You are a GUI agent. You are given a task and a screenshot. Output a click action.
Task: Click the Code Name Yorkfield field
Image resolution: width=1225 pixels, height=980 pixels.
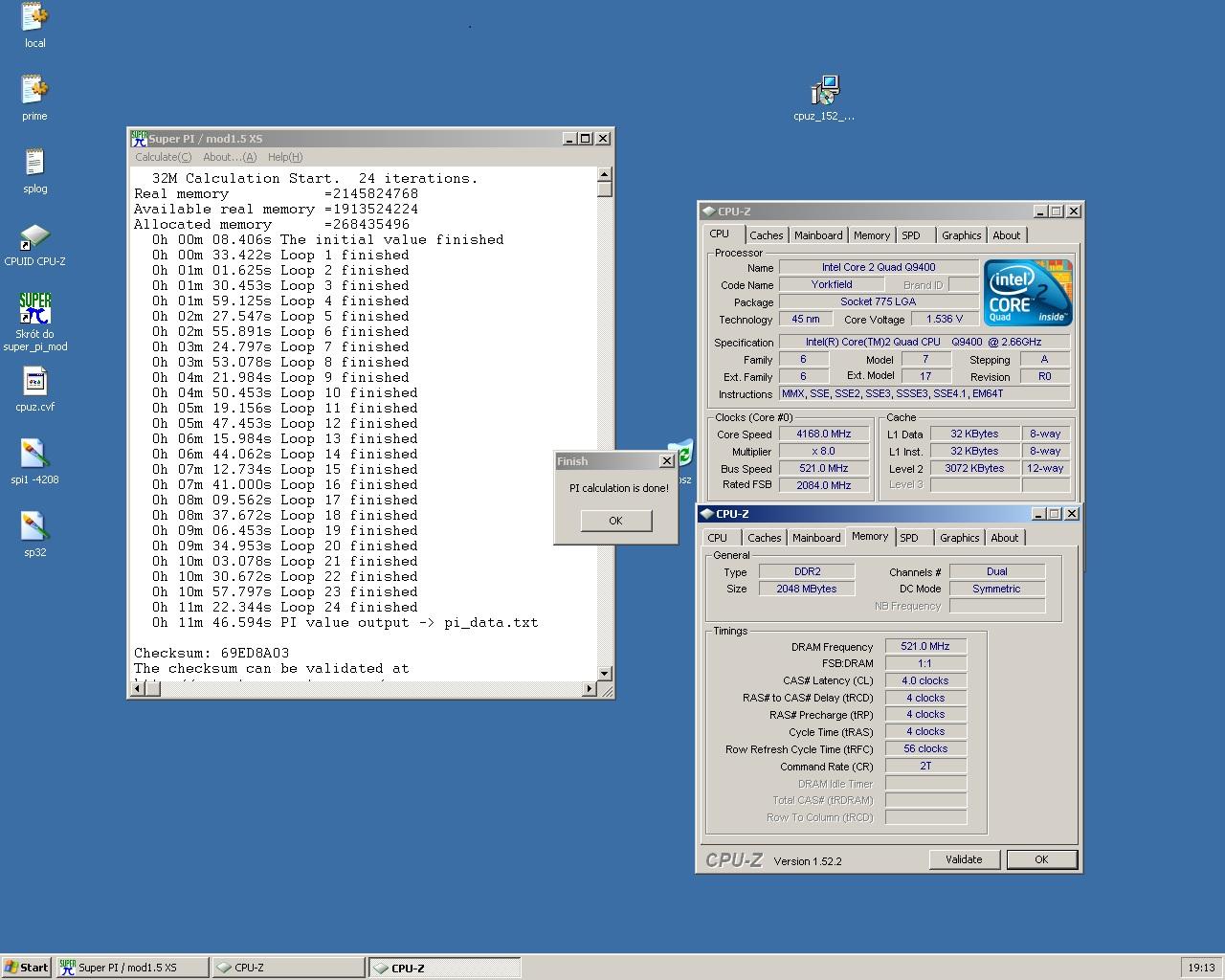tap(831, 284)
